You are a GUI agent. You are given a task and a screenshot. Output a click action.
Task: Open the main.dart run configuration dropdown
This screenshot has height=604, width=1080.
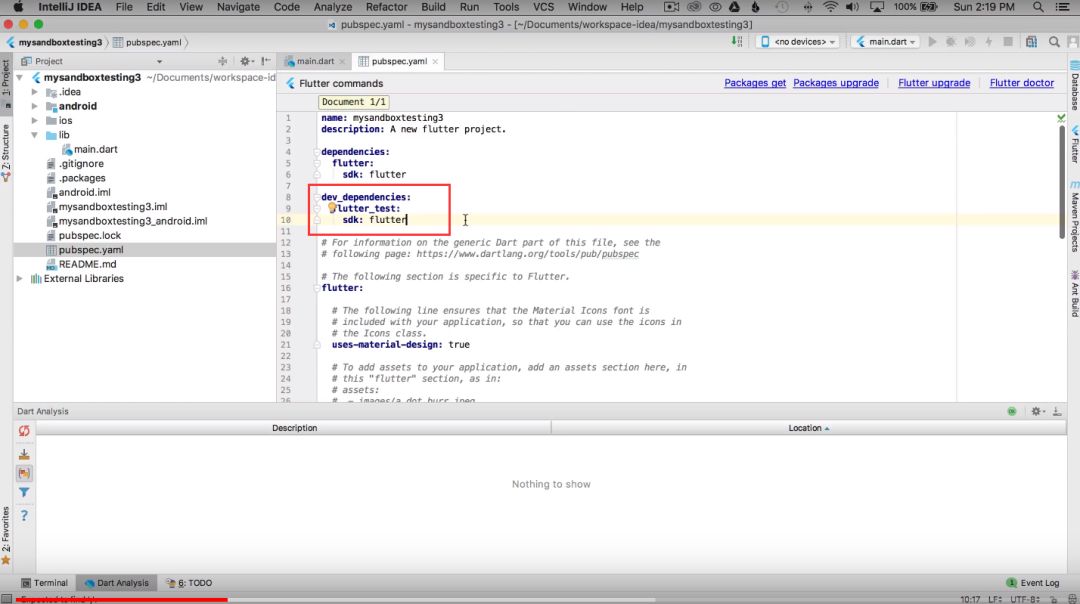886,42
